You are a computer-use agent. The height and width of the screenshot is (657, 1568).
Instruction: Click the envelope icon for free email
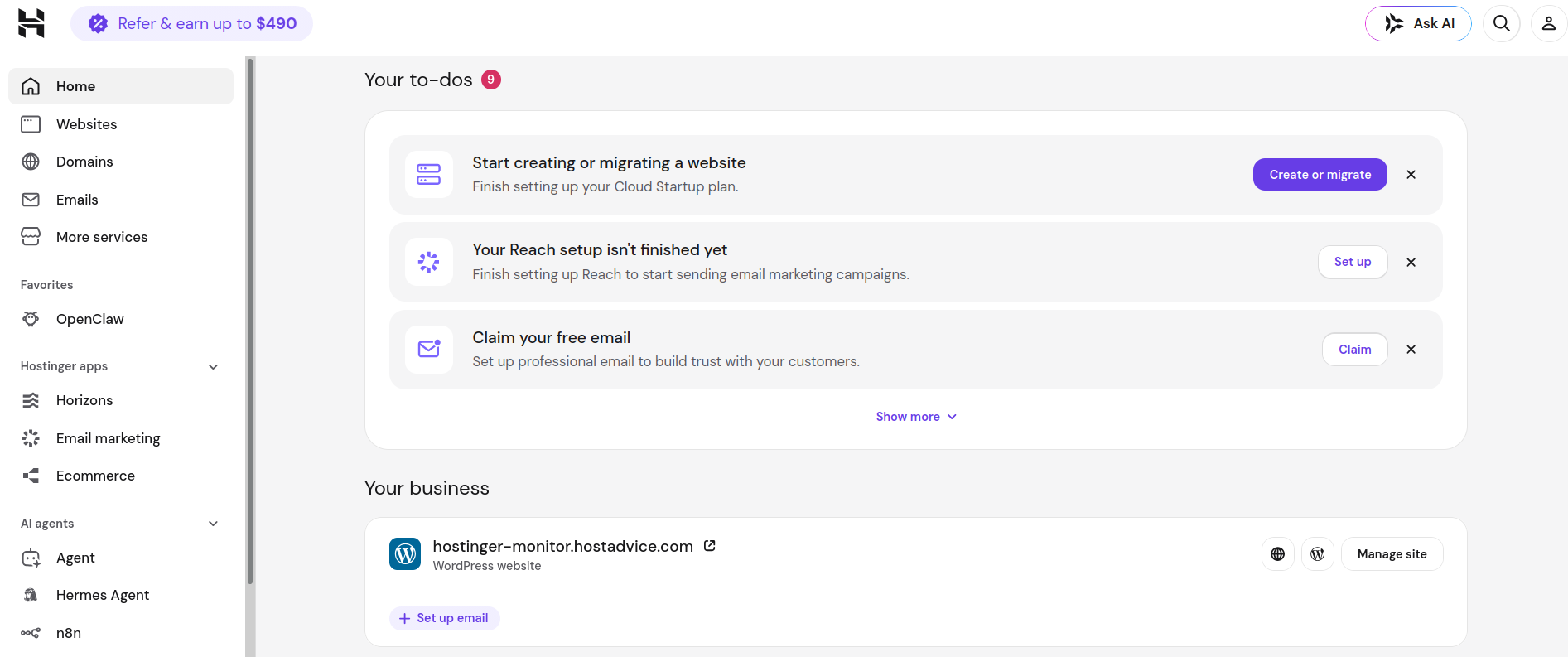[x=429, y=350]
